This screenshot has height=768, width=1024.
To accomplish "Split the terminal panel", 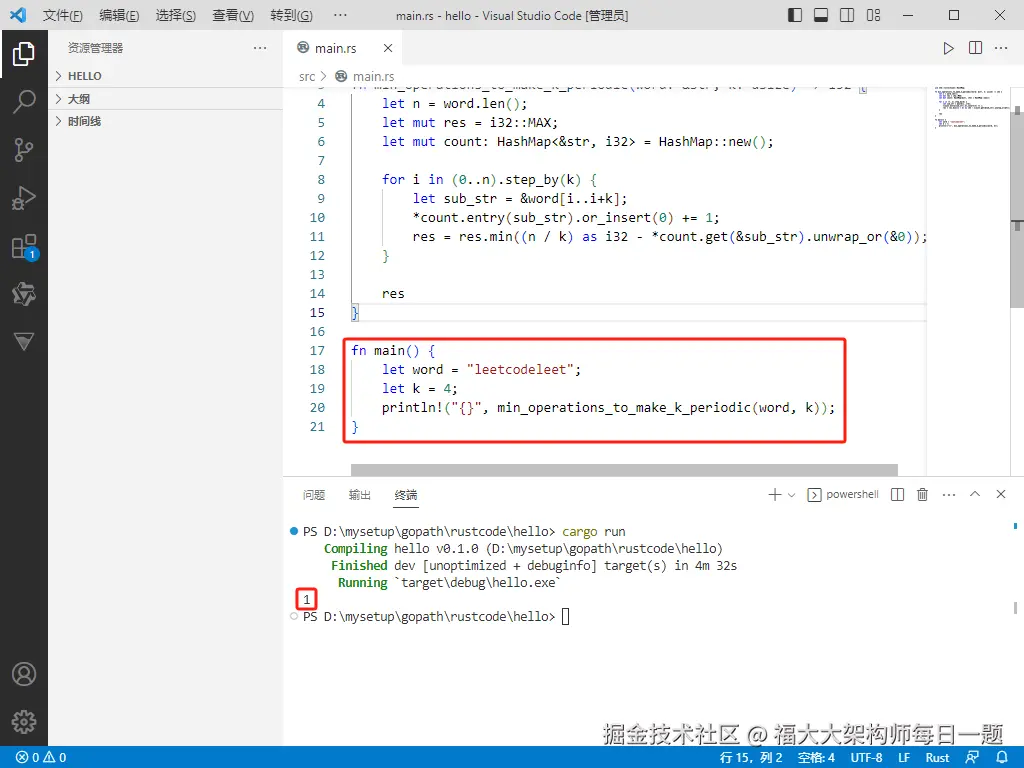I will 897,494.
